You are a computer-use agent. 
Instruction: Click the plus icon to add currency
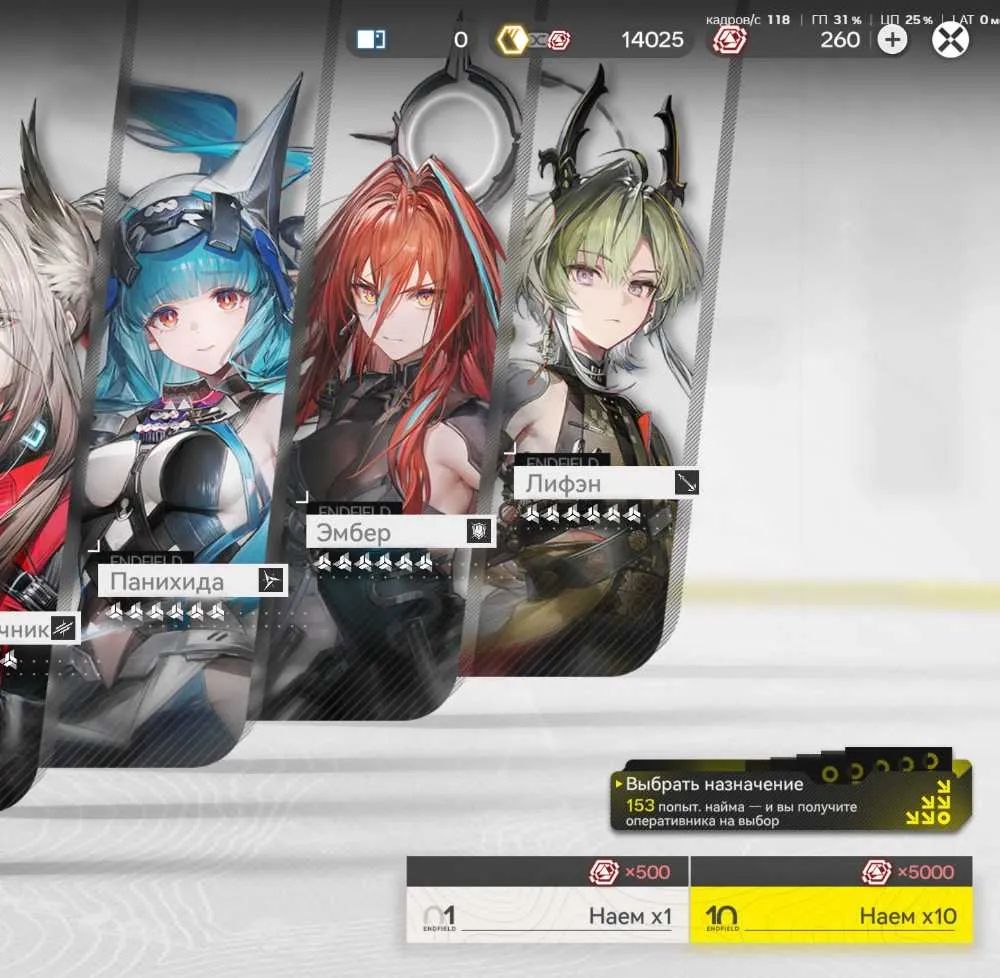(x=892, y=40)
